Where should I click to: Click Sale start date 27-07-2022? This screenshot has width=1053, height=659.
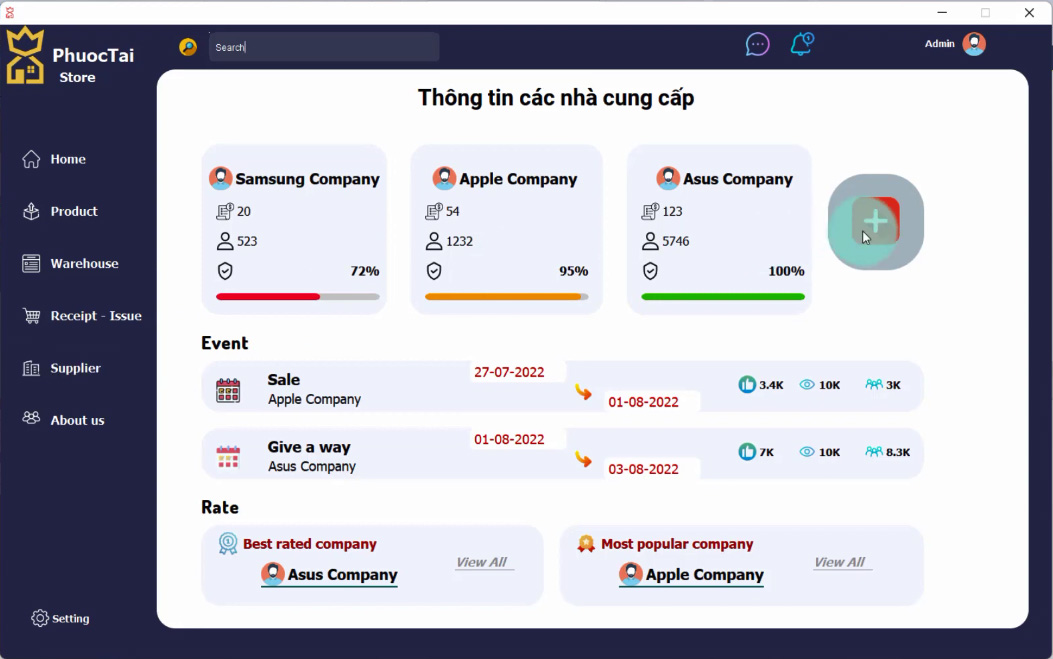coord(509,372)
